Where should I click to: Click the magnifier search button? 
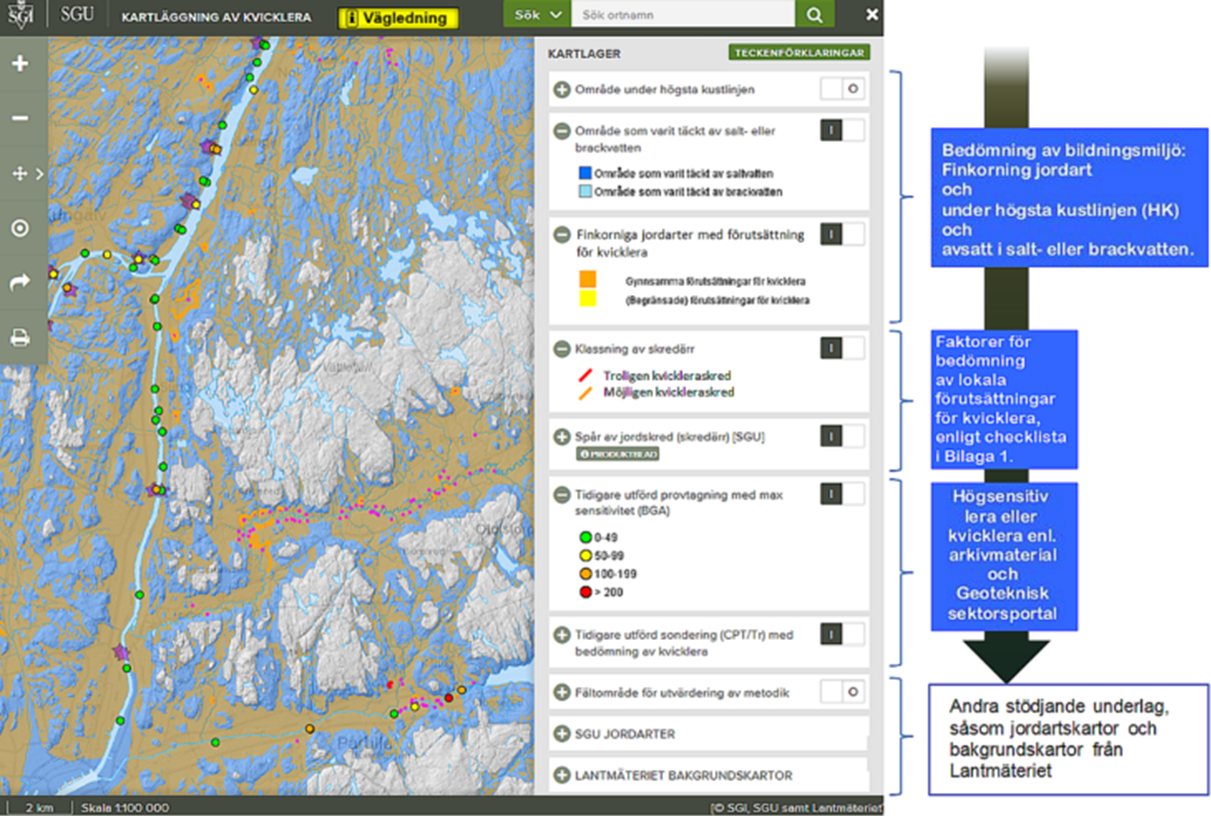[x=815, y=15]
